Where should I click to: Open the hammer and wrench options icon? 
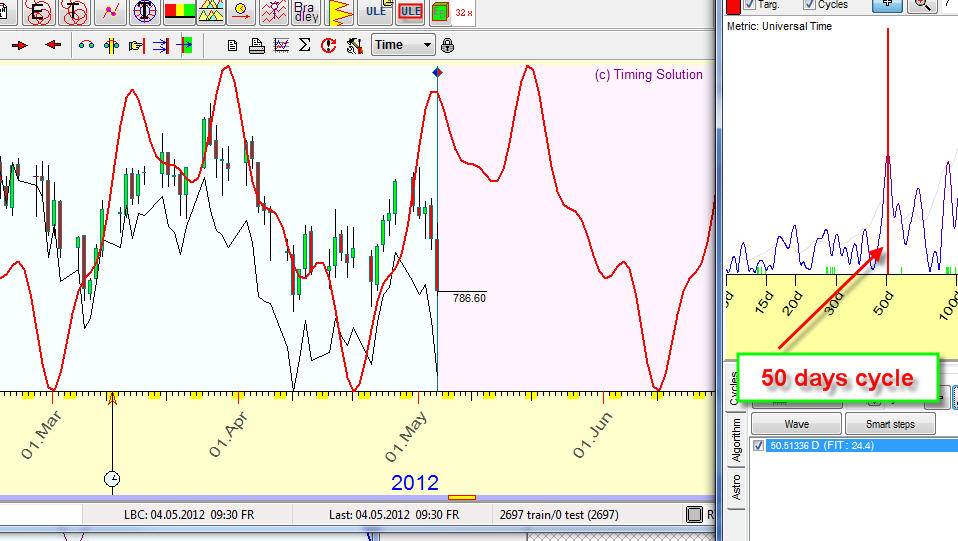click(354, 45)
